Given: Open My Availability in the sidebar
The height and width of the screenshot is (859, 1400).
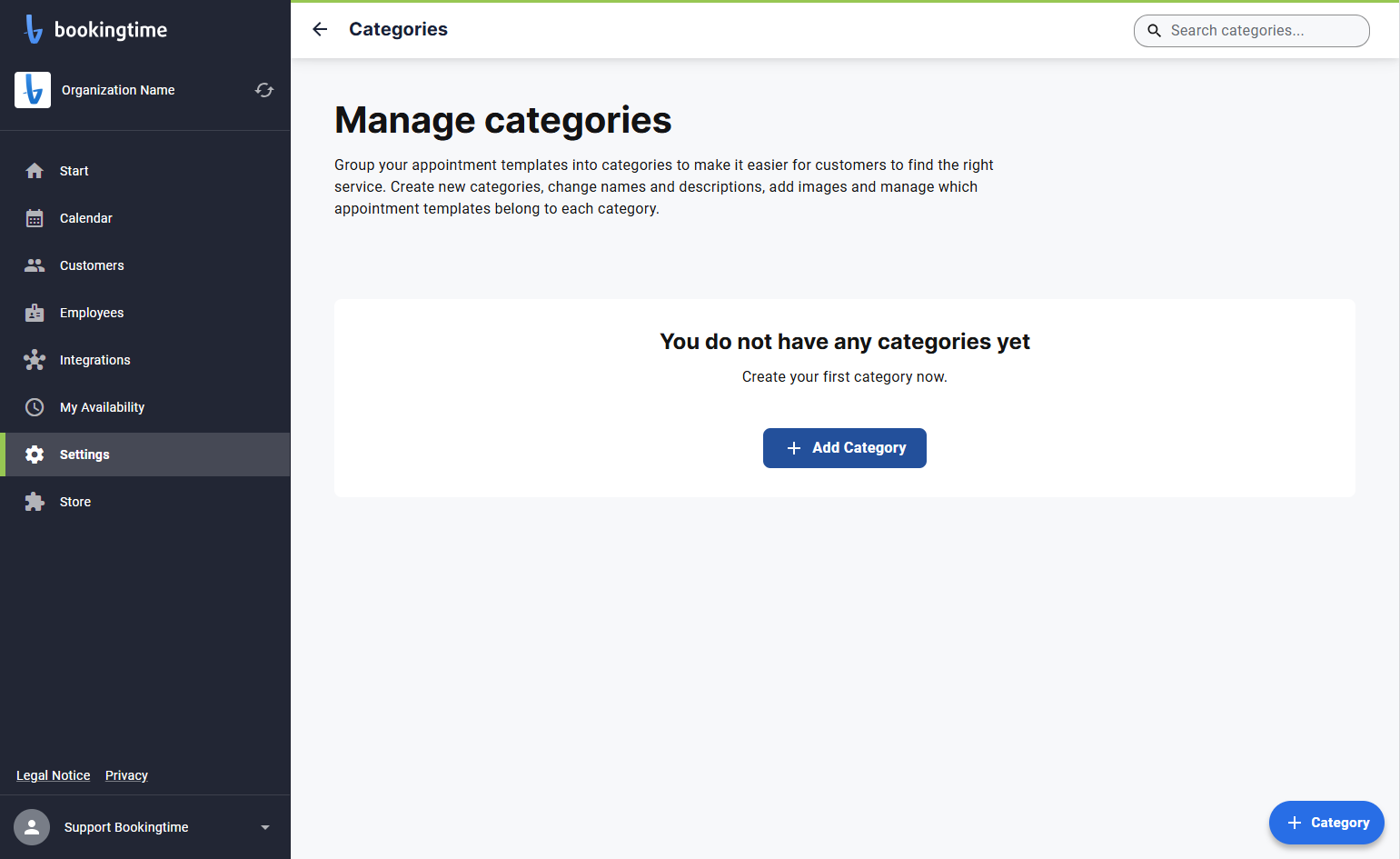Looking at the screenshot, I should [x=145, y=407].
